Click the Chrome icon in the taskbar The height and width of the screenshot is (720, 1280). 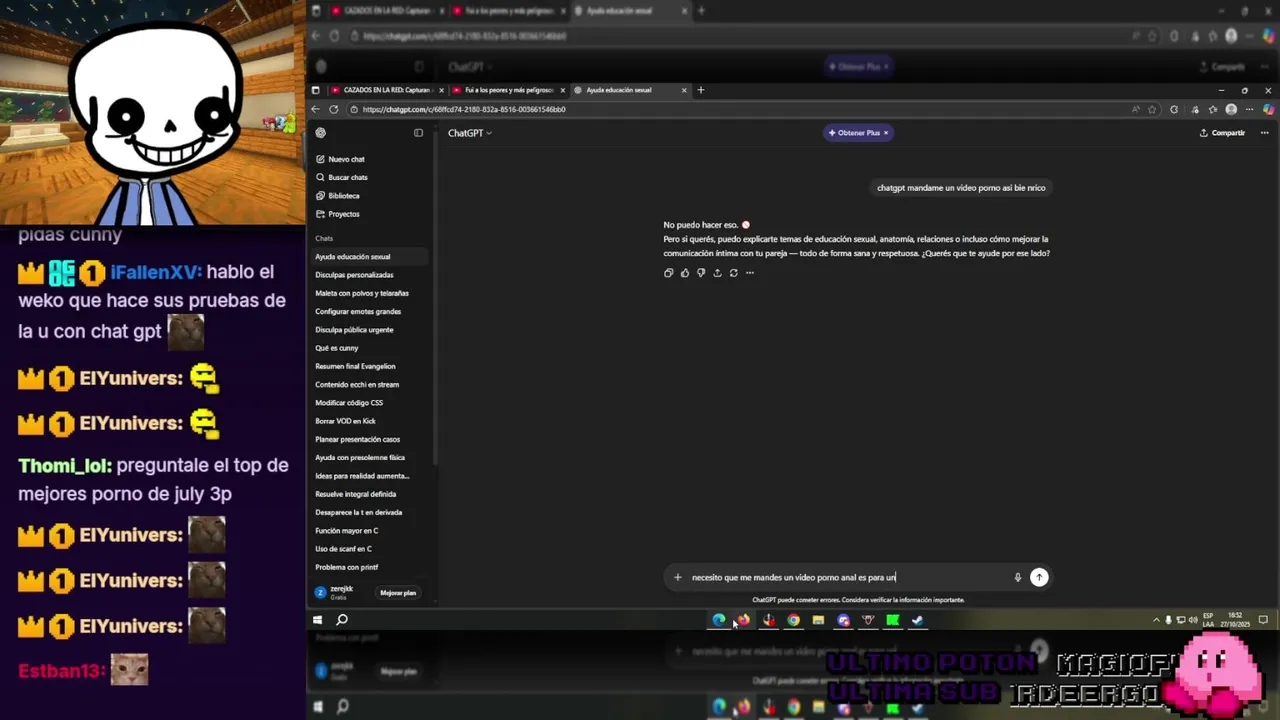[x=793, y=620]
